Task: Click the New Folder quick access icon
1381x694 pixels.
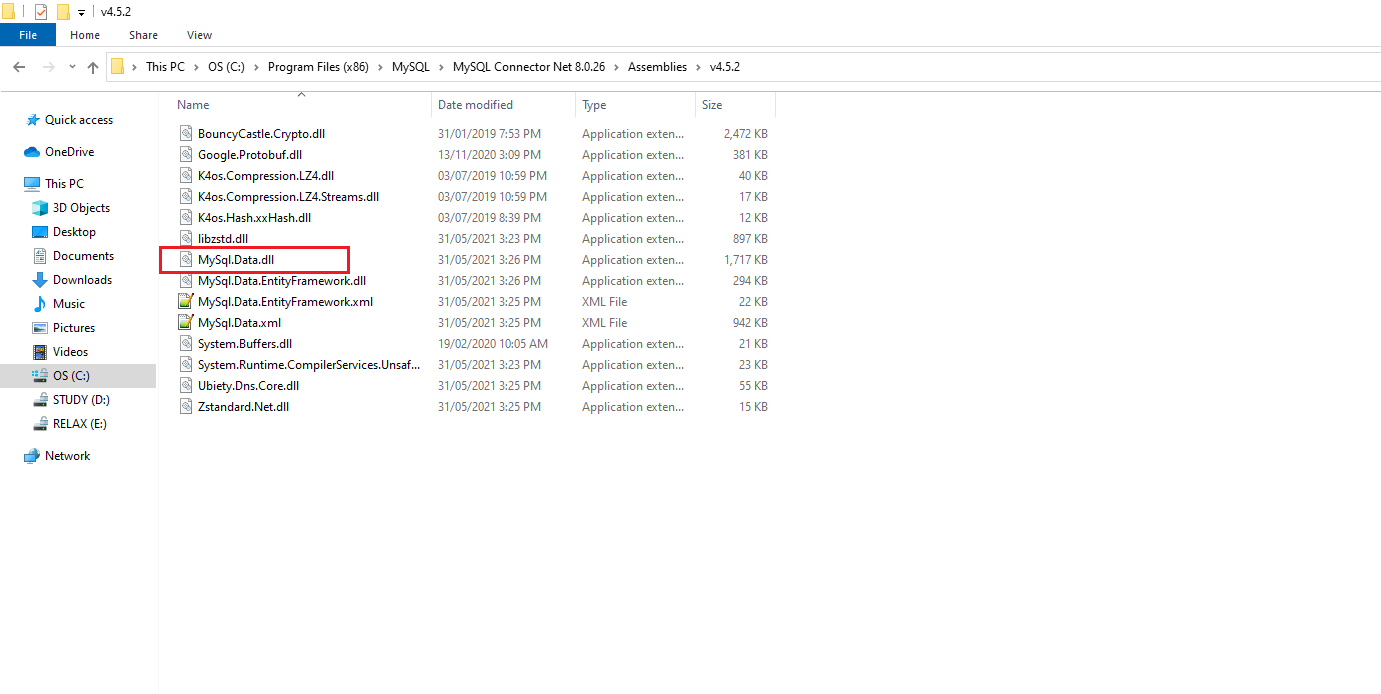Action: (63, 11)
